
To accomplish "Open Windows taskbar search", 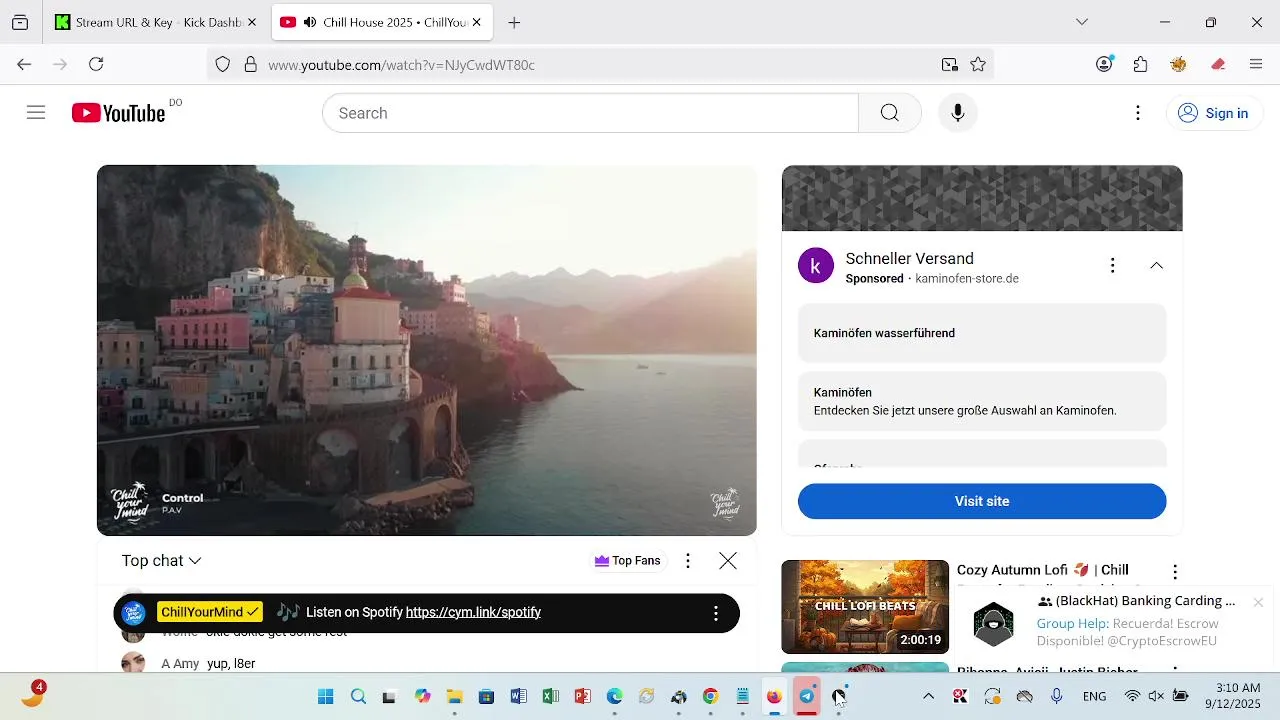I will click(358, 697).
